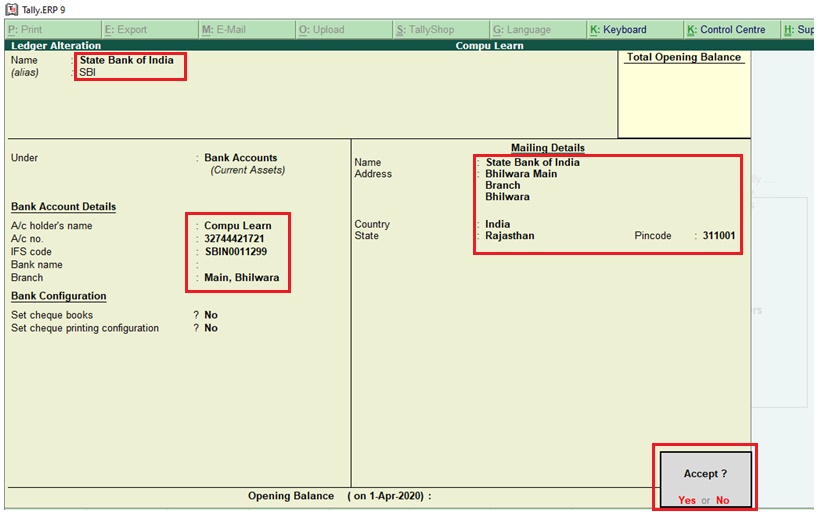
Task: Open the O: Upload menu
Action: pyautogui.click(x=344, y=30)
